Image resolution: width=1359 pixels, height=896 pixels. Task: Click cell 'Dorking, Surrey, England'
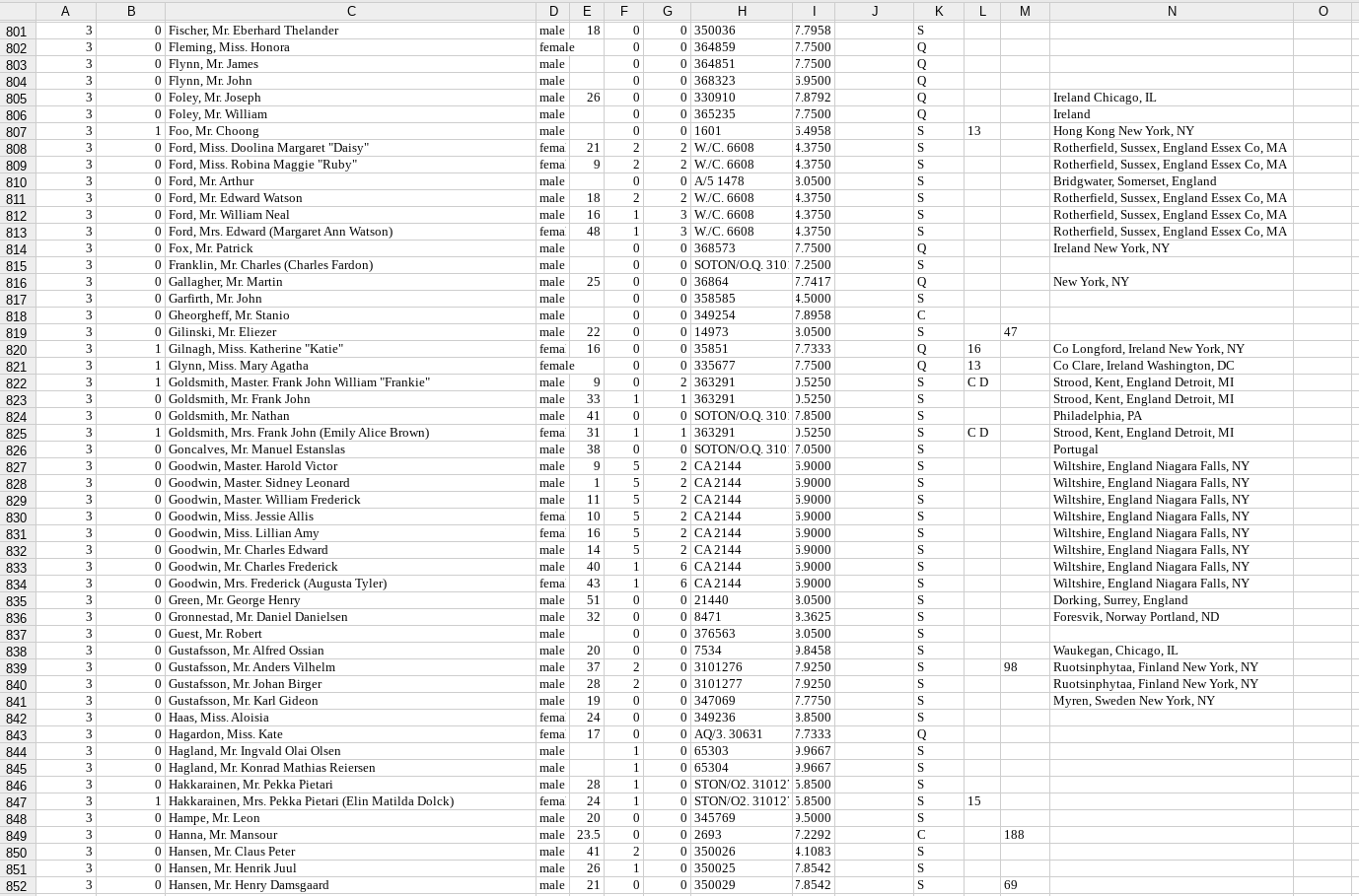(x=1172, y=600)
